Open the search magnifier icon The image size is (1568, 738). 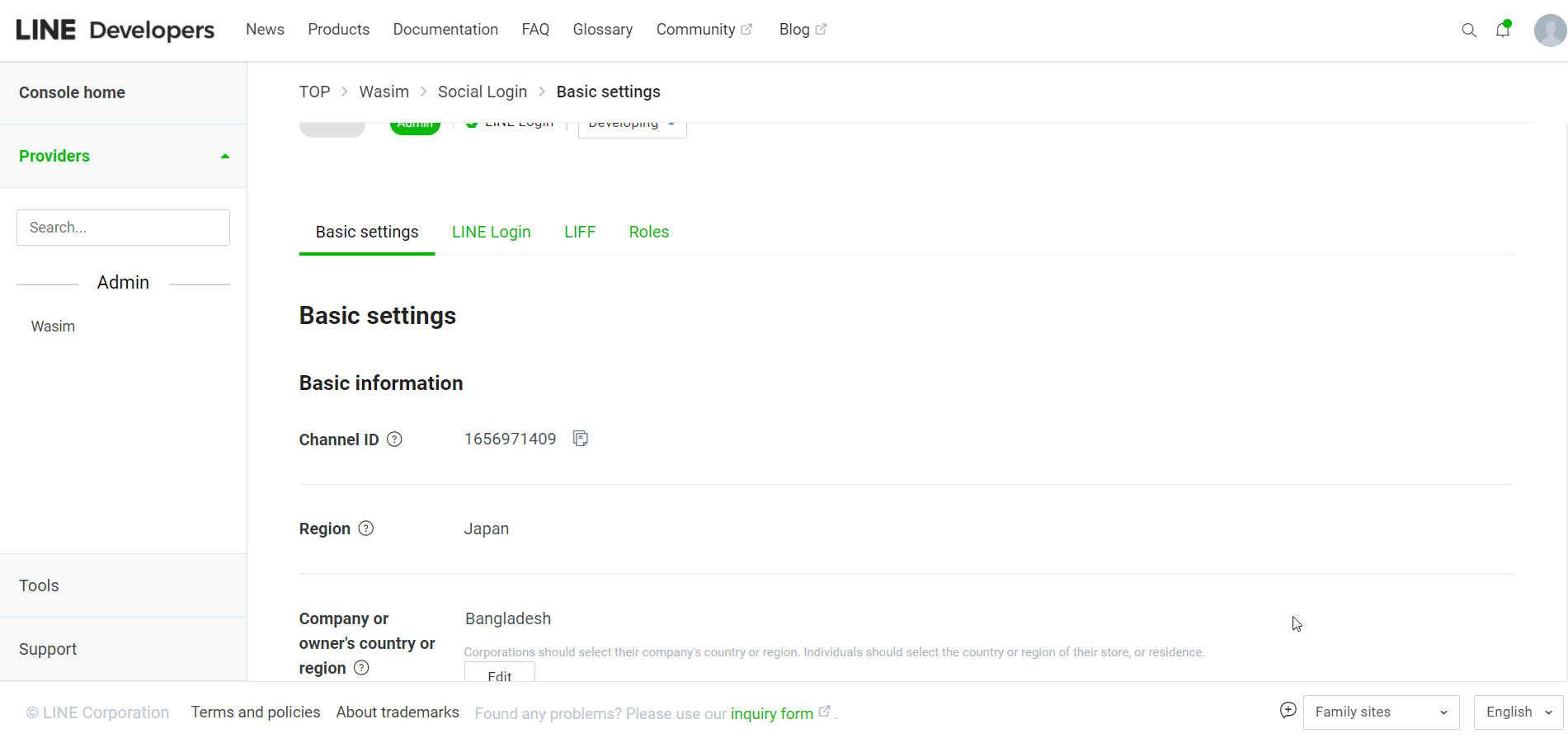point(1468,31)
